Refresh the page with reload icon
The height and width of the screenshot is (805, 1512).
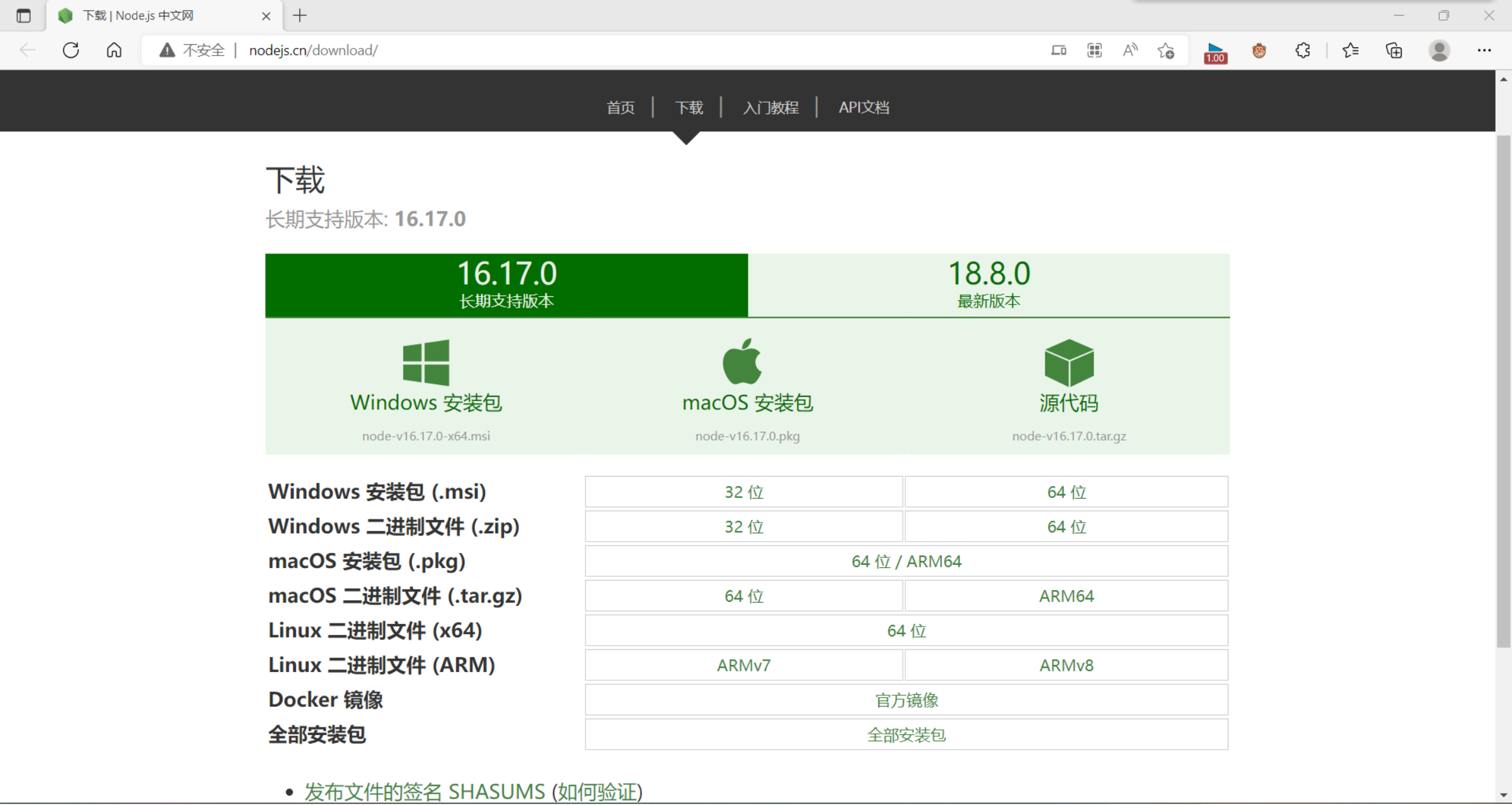[71, 50]
